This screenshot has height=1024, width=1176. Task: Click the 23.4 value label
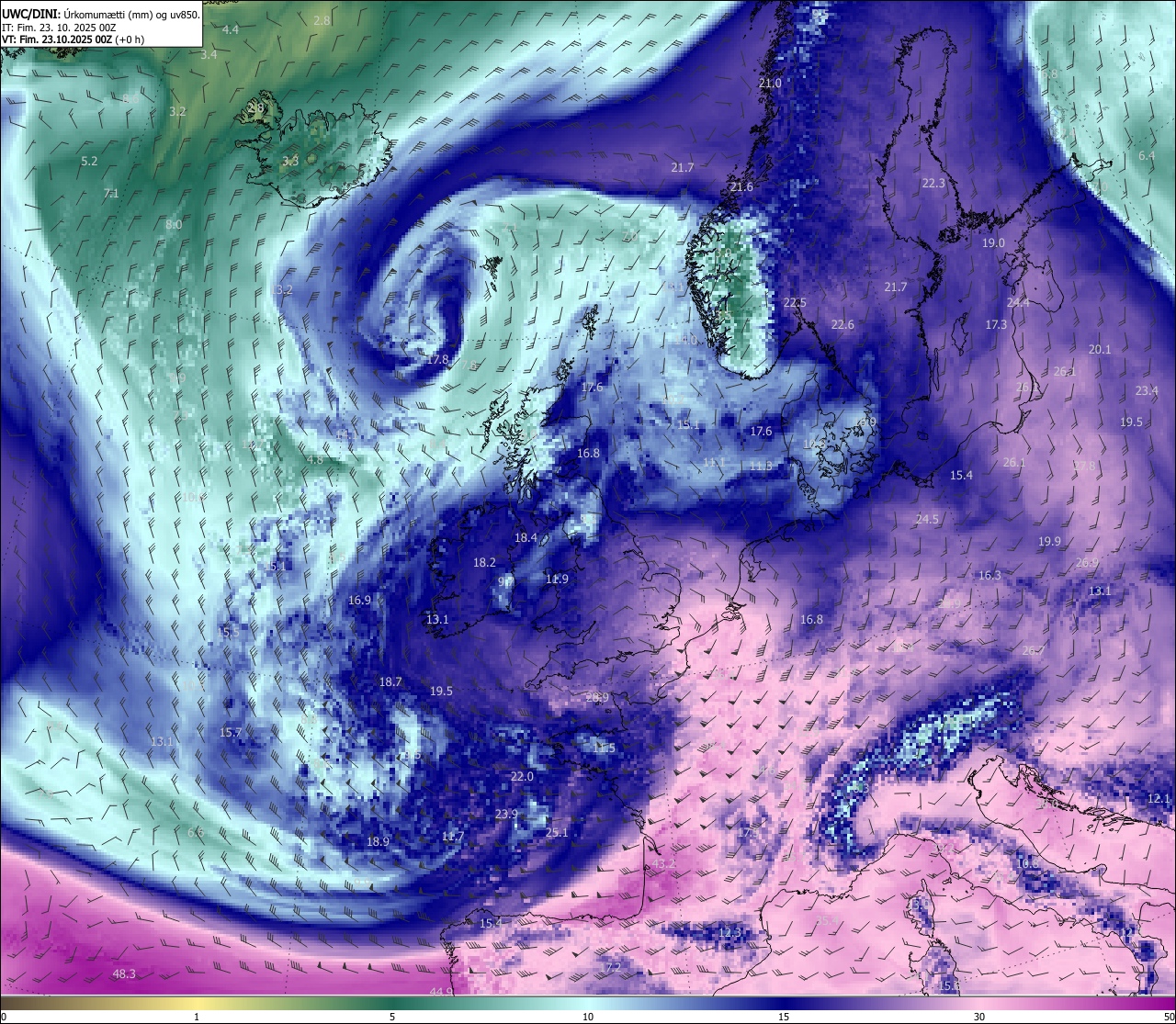[1147, 391]
